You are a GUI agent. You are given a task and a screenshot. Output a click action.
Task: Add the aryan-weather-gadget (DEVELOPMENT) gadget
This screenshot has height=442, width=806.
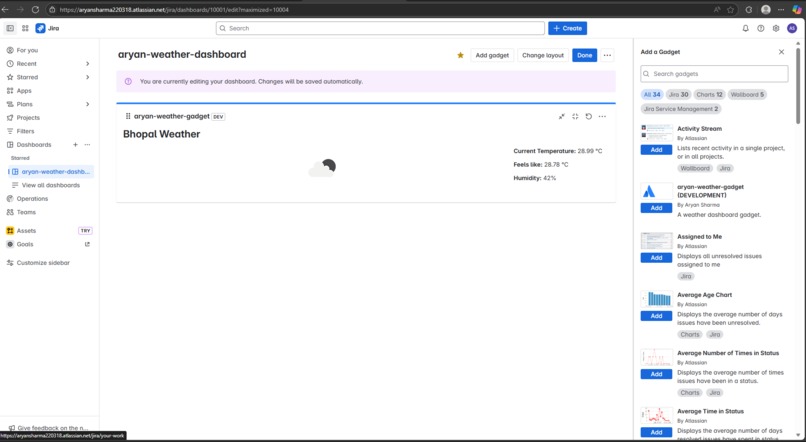tap(656, 208)
